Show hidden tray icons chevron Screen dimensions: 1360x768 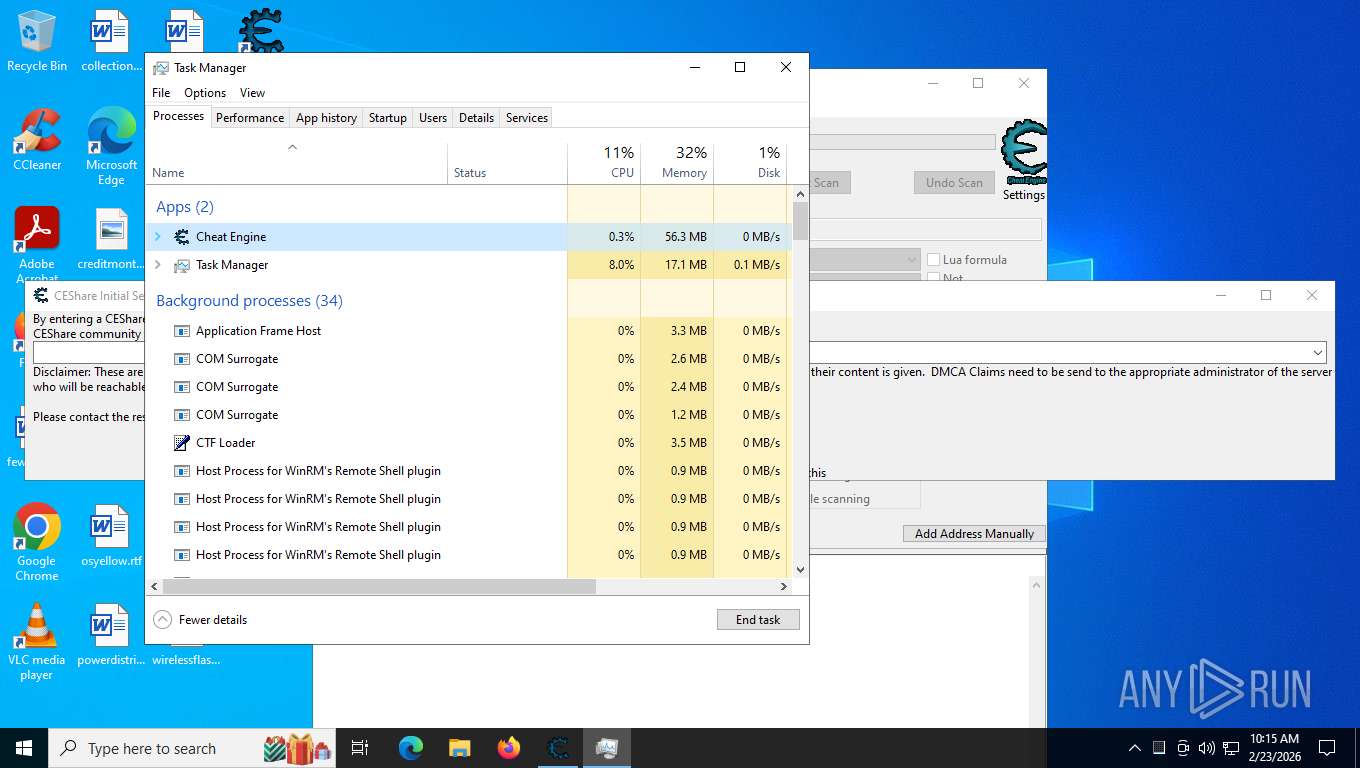click(x=1135, y=748)
